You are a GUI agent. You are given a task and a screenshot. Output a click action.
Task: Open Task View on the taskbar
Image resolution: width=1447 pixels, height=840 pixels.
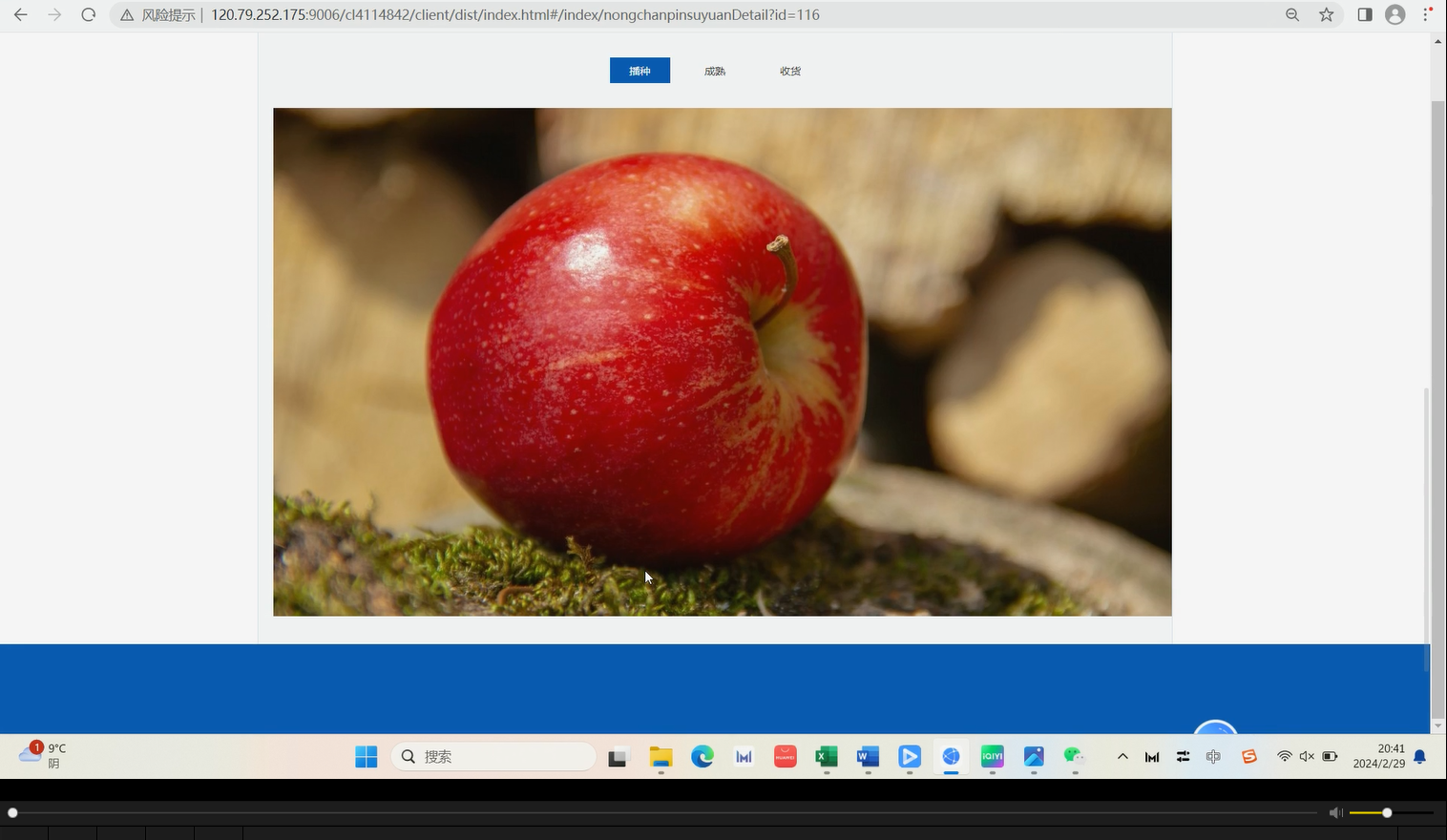coord(619,757)
